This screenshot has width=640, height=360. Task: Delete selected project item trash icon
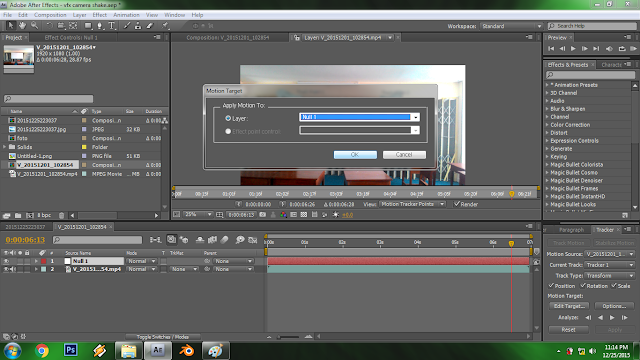61,215
